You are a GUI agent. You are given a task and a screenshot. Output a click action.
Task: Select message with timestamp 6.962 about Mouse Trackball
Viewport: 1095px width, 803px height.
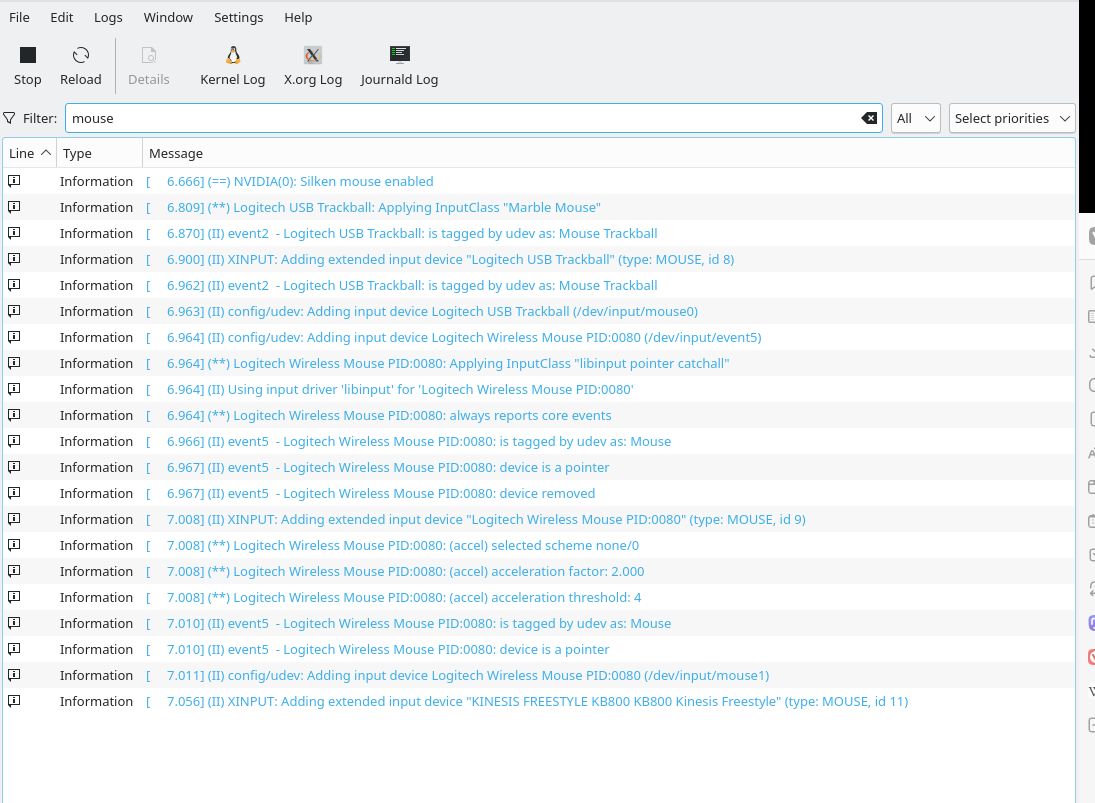402,286
